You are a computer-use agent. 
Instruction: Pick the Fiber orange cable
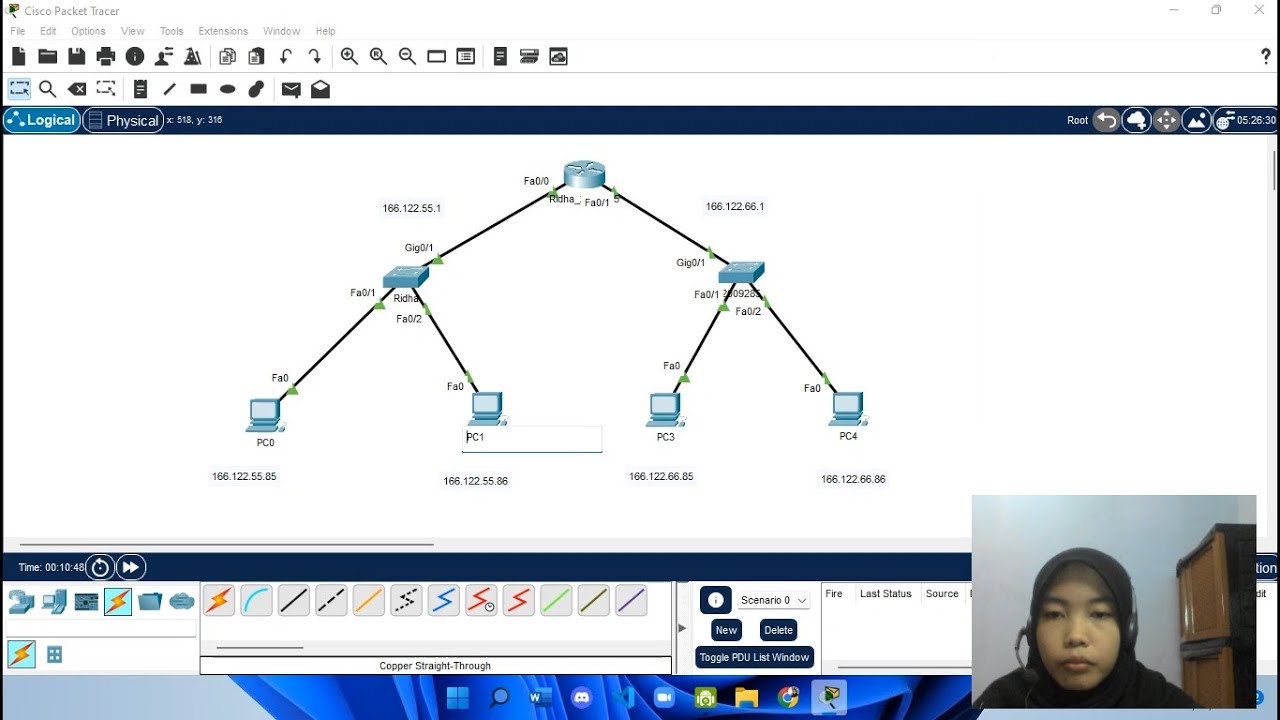368,600
